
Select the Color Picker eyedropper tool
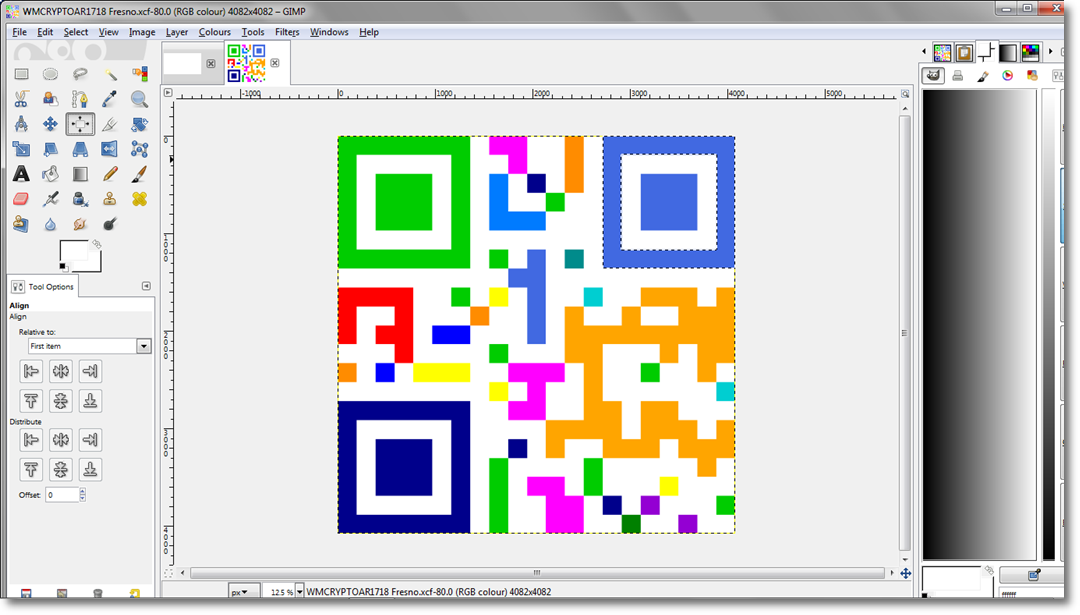110,99
